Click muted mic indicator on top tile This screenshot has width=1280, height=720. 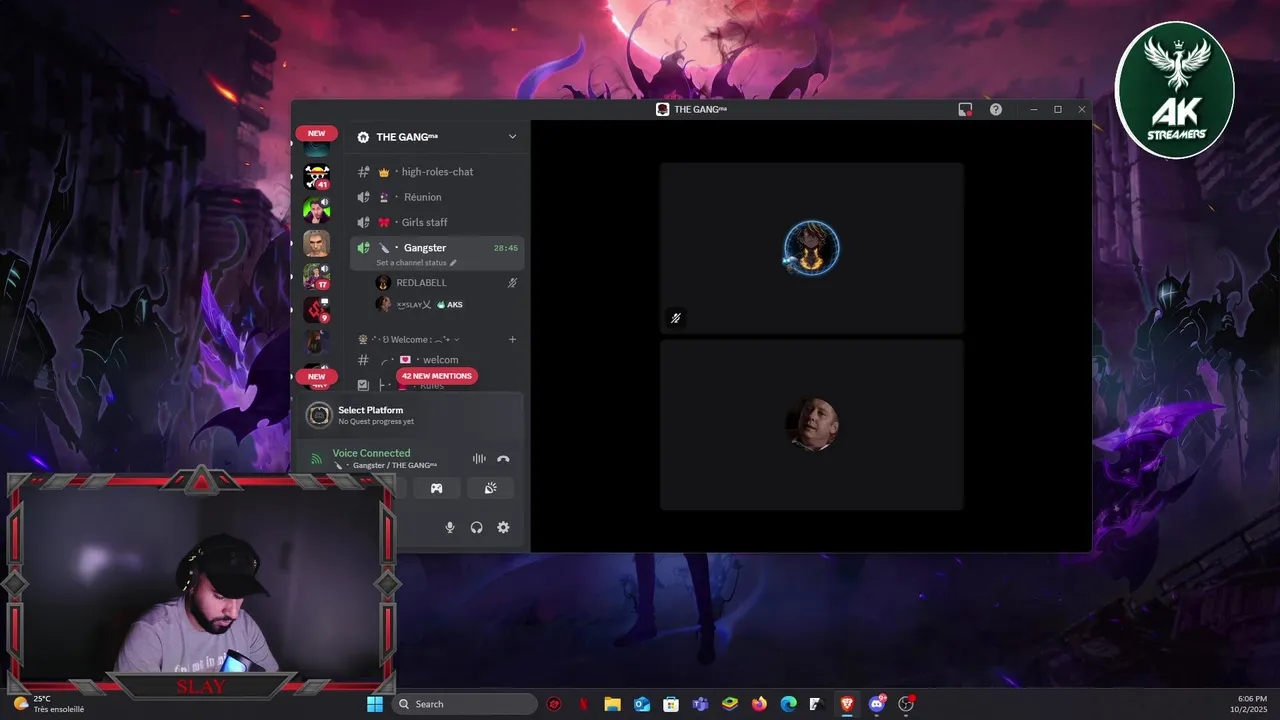coord(676,318)
